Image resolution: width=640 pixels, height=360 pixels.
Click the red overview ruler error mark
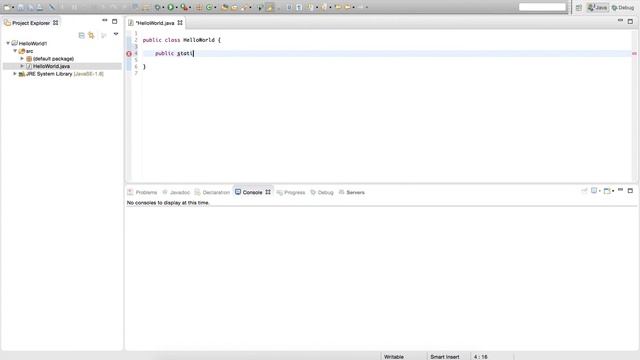634,53
